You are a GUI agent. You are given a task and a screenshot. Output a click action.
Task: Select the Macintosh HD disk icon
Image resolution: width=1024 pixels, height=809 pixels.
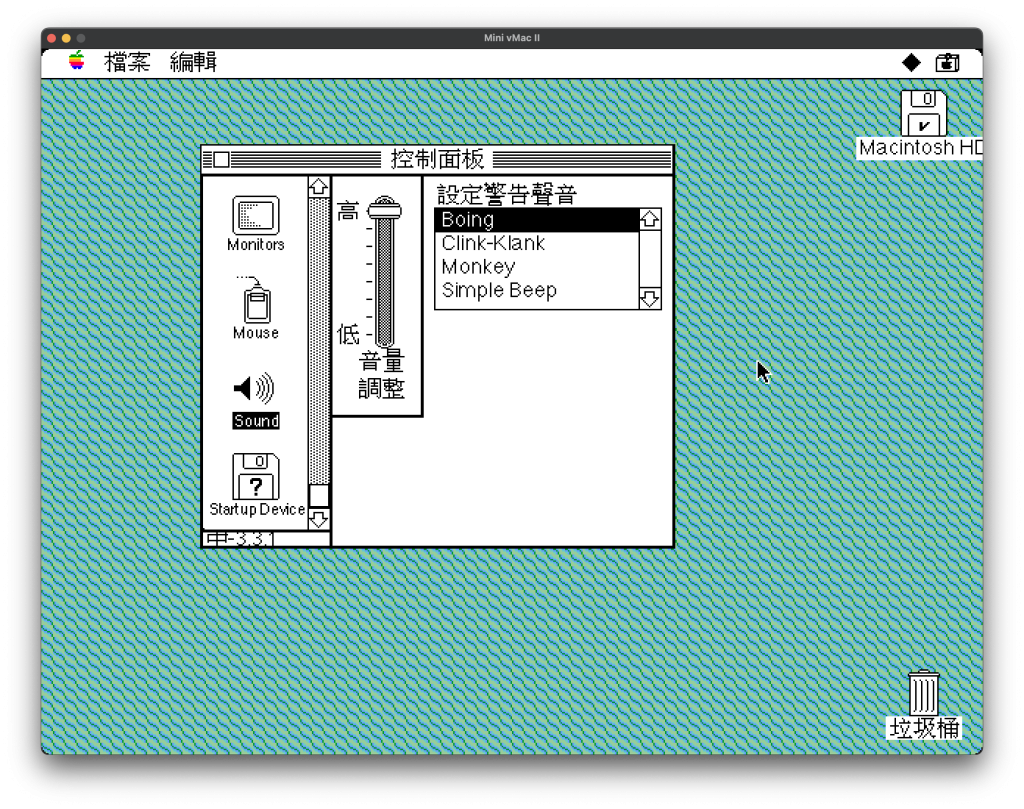pos(923,114)
